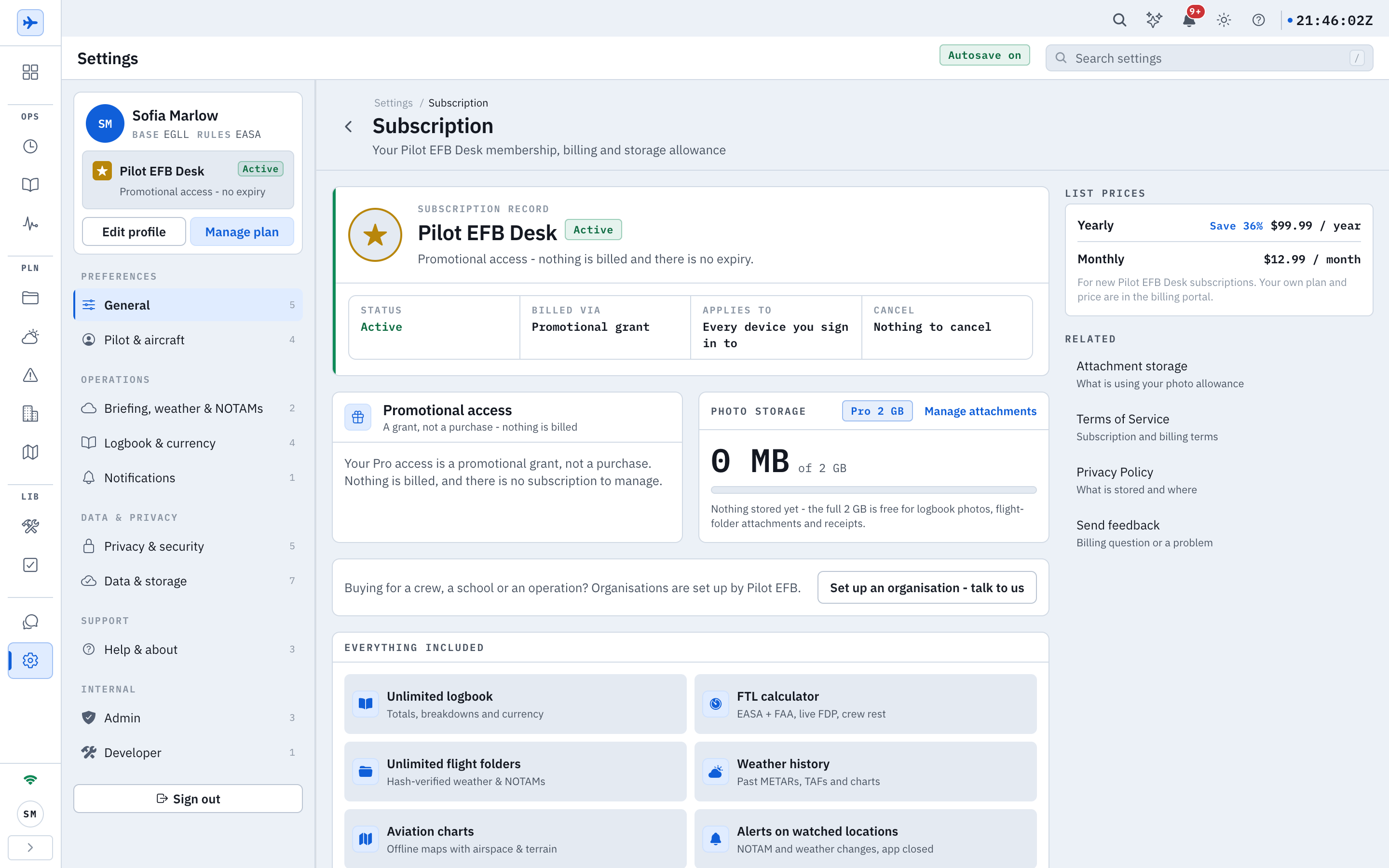This screenshot has width=1389, height=868.
Task: Open Logbook & currency settings
Action: 188,443
